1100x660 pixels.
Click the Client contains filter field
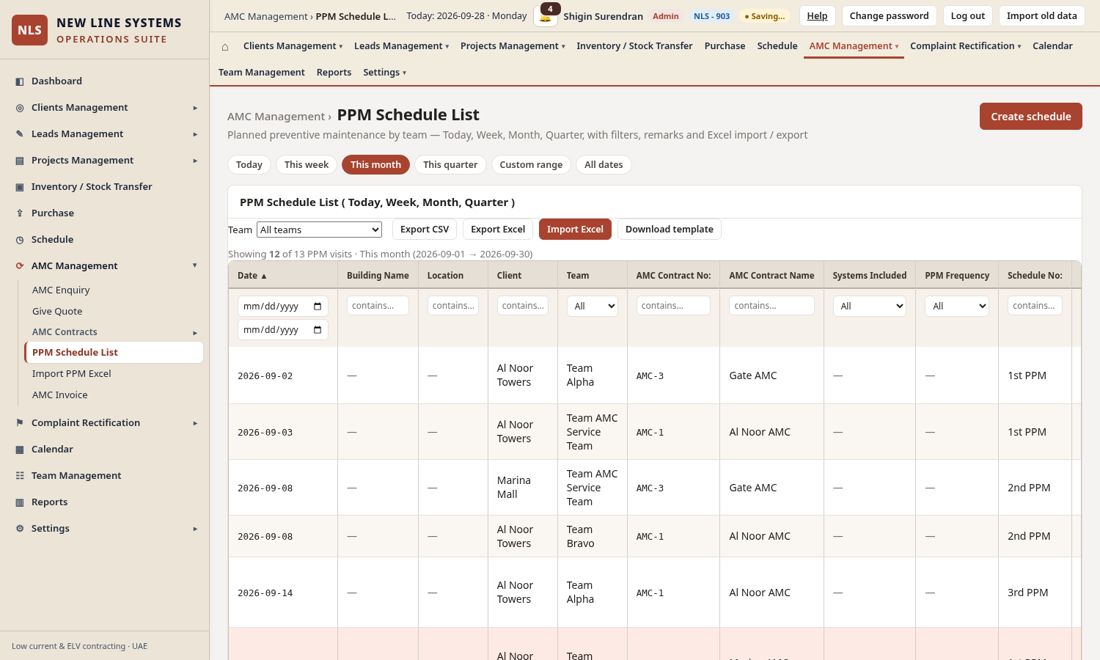(523, 306)
